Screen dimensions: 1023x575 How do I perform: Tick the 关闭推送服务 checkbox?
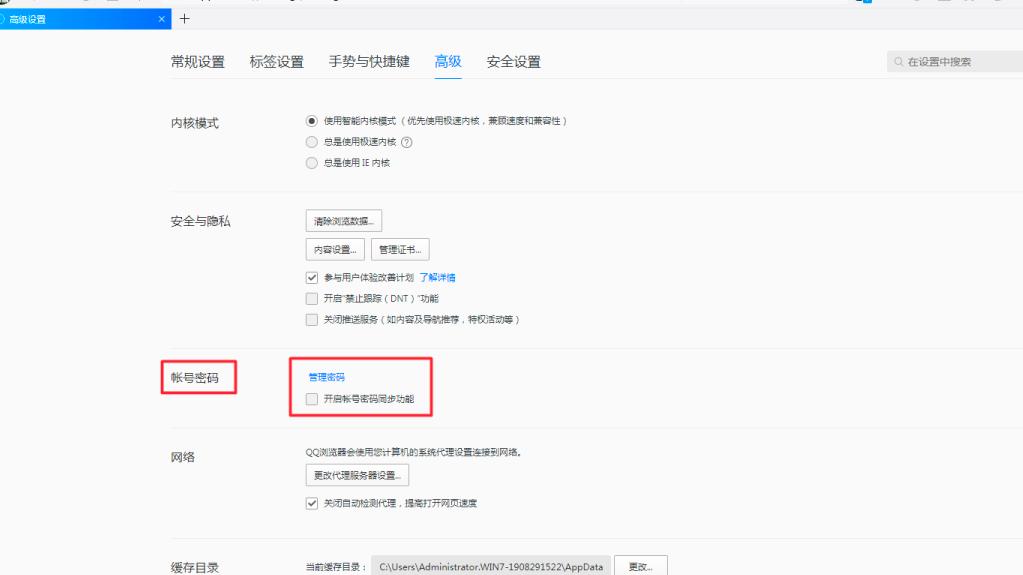[312, 320]
